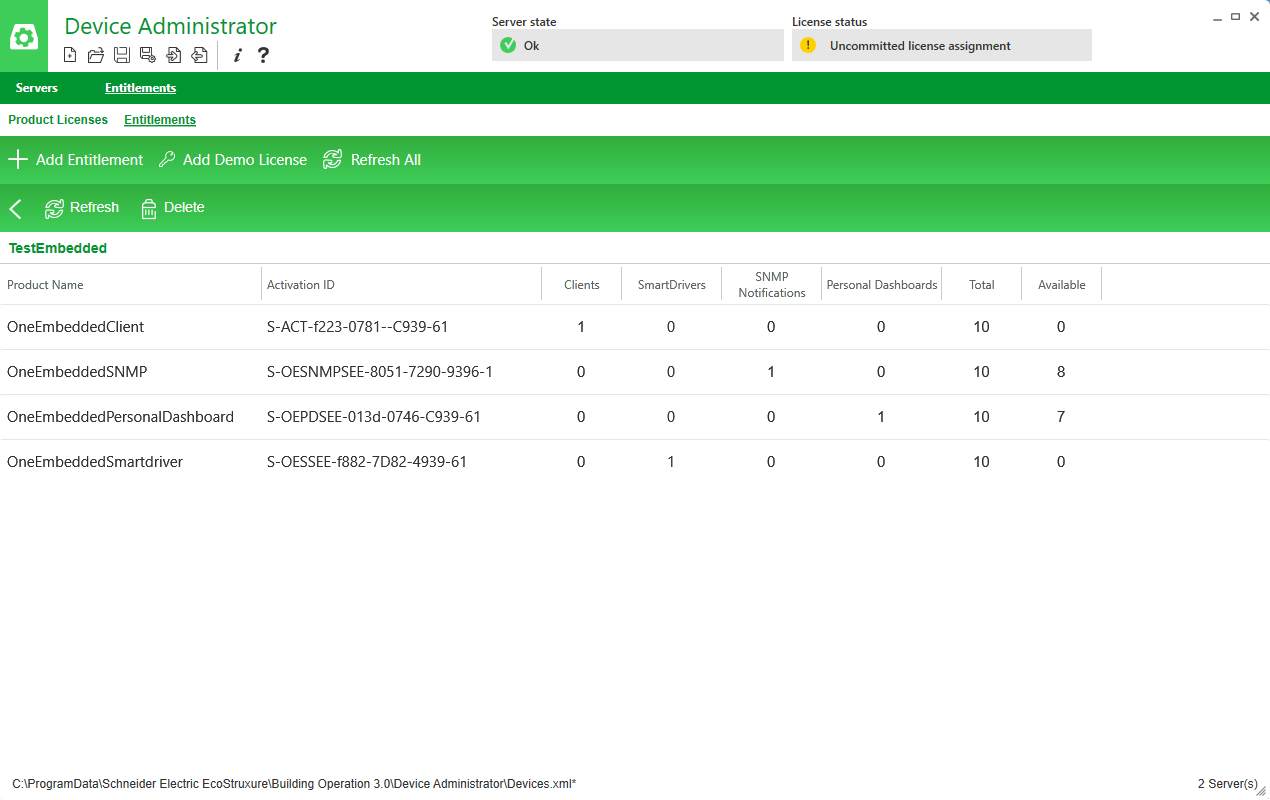
Task: Open a file using the folder icon
Action: pyautogui.click(x=96, y=55)
